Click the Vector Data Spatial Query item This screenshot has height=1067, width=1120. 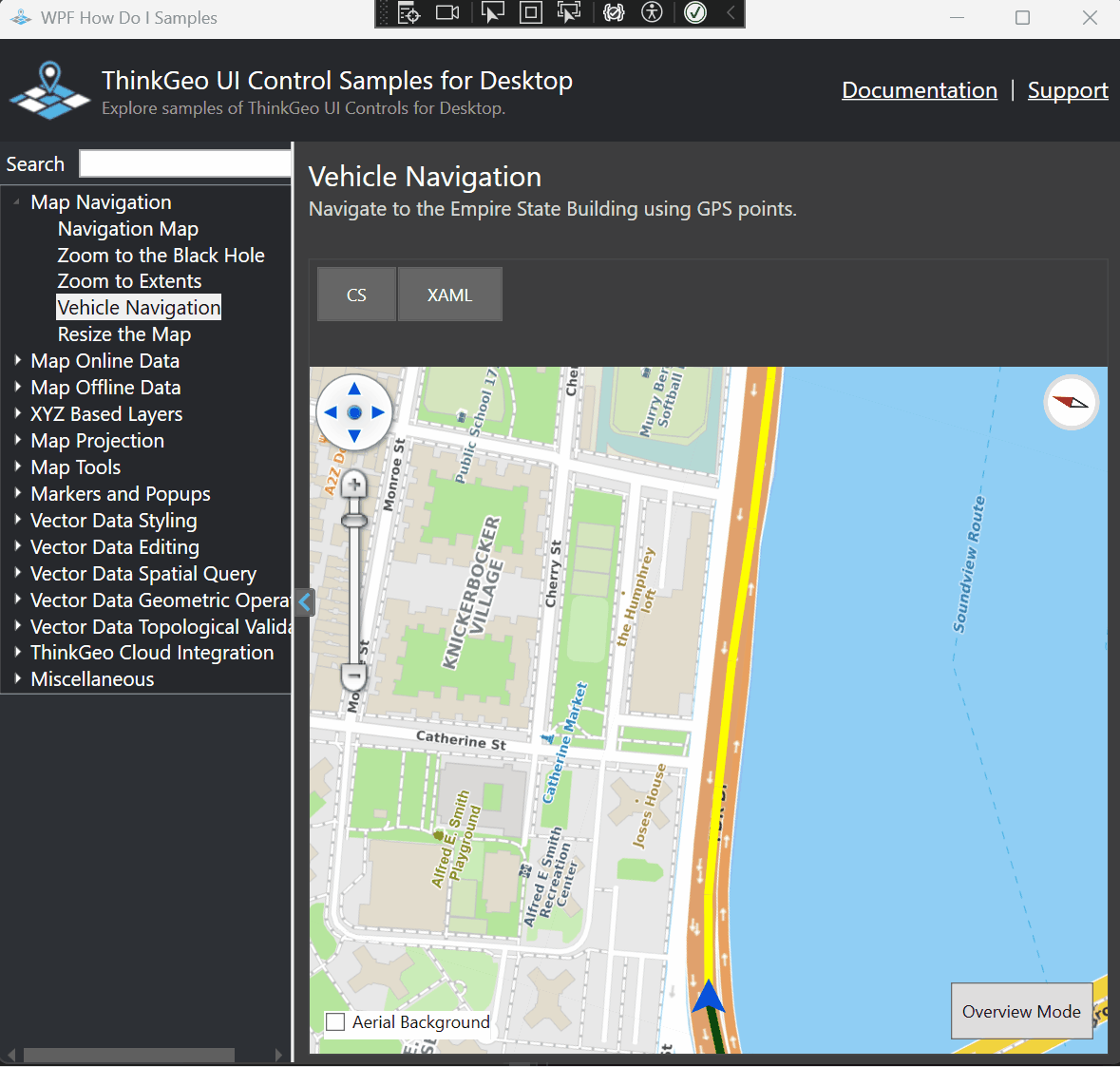pos(142,574)
